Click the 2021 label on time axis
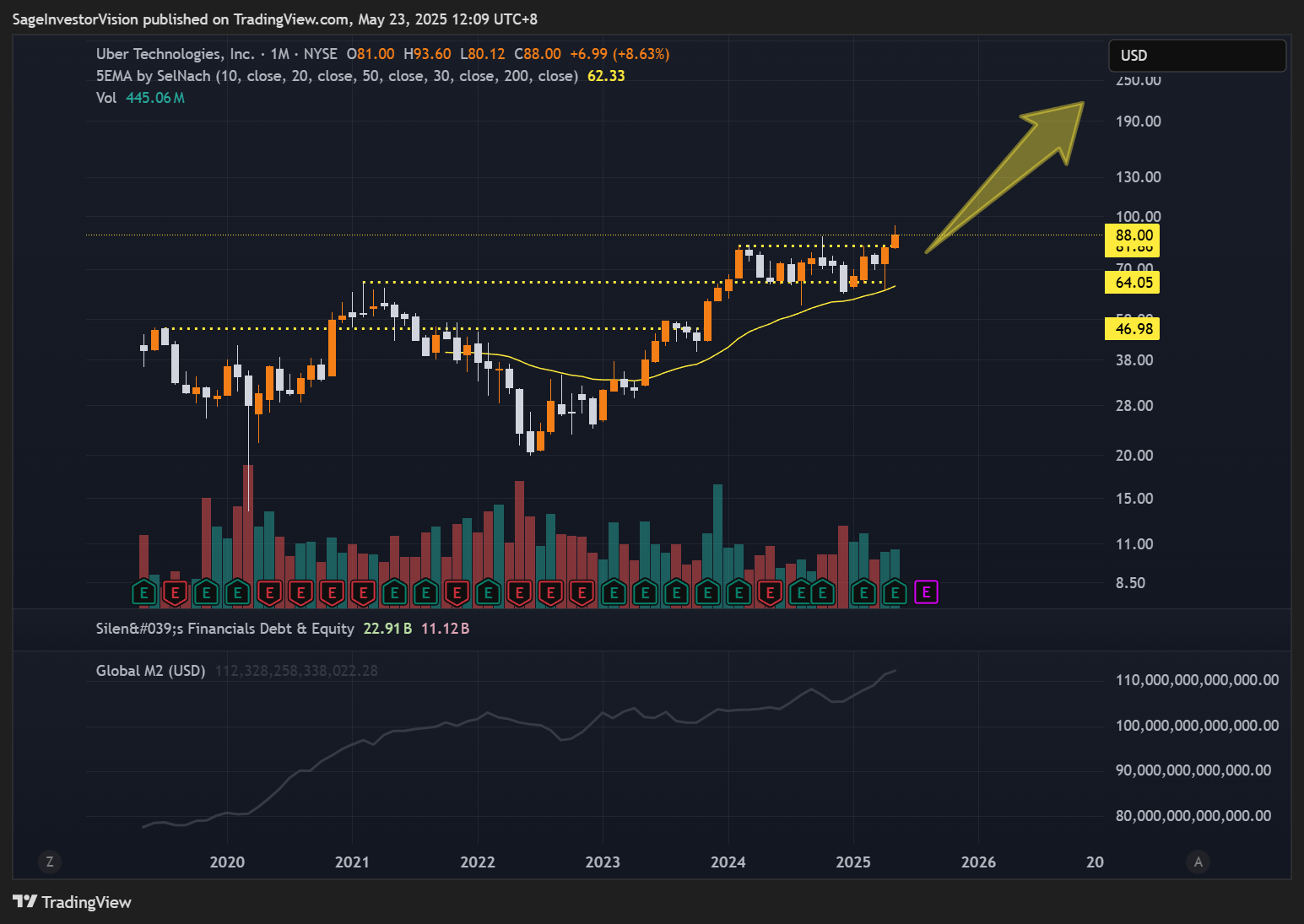The image size is (1304, 924). click(352, 862)
